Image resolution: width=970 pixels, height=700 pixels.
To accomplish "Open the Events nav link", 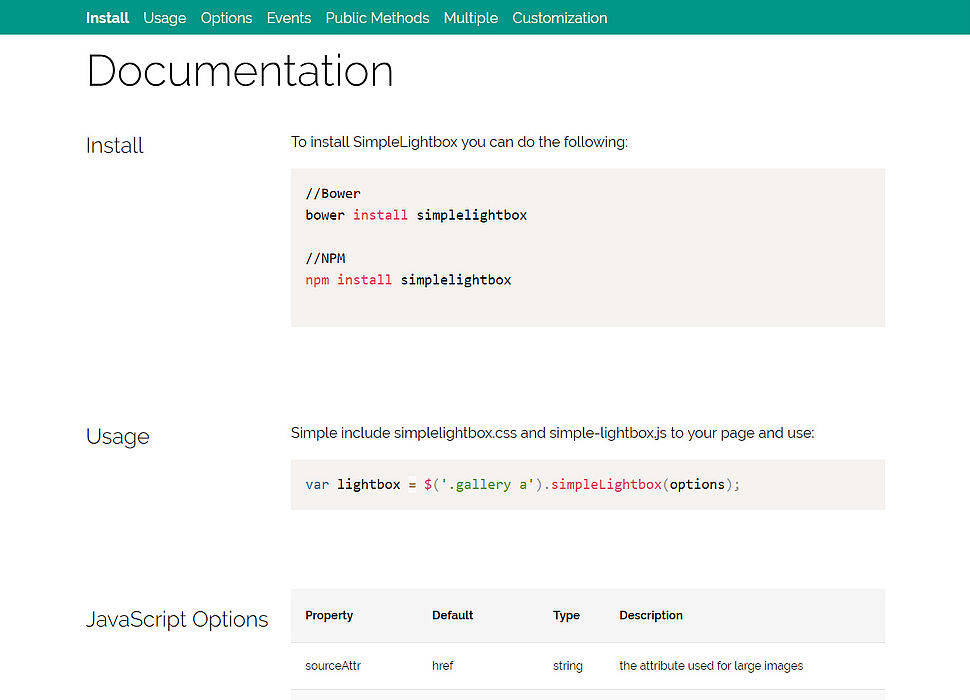I will [289, 18].
